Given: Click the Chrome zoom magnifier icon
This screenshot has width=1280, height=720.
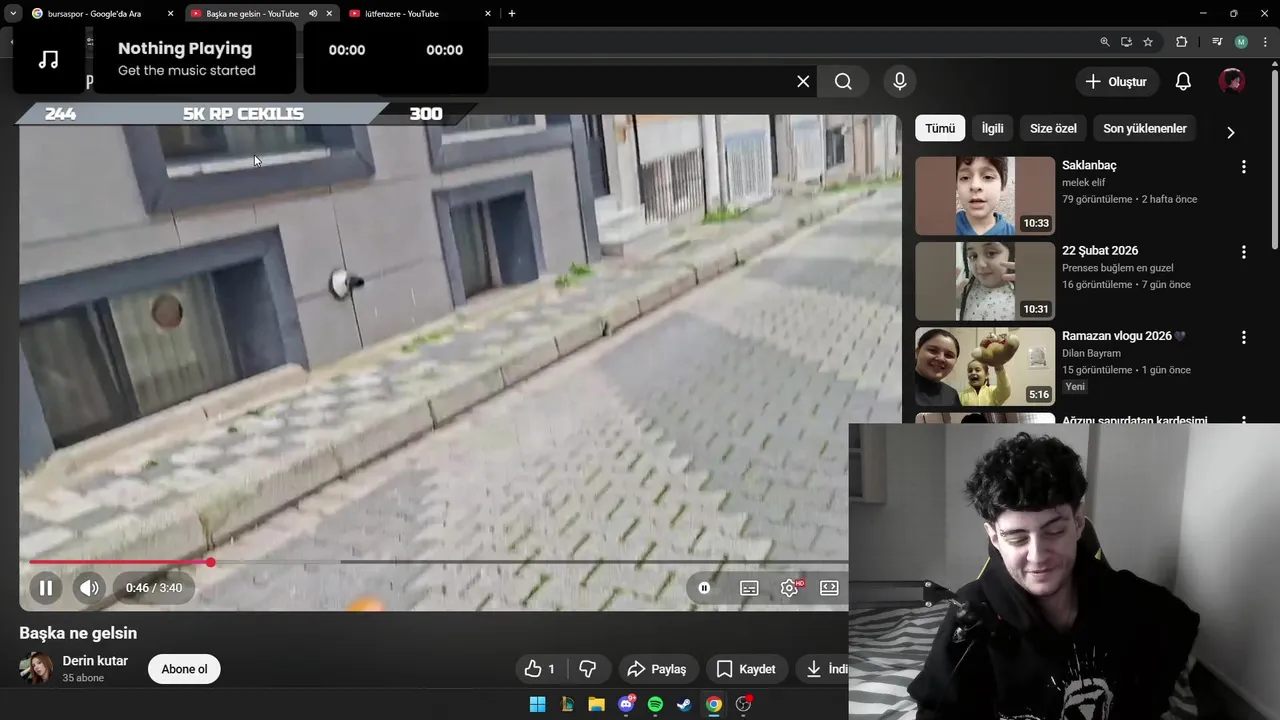Looking at the screenshot, I should tap(1105, 42).
